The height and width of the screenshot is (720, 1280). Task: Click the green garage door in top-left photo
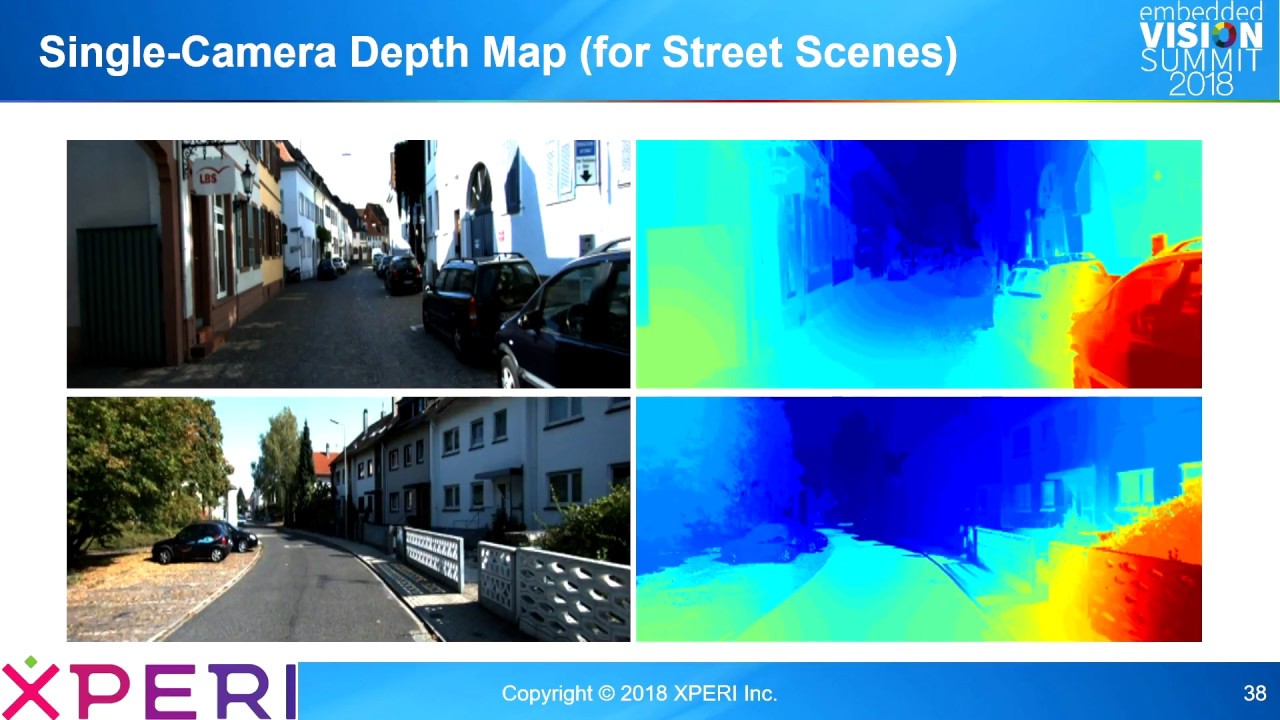pos(118,295)
